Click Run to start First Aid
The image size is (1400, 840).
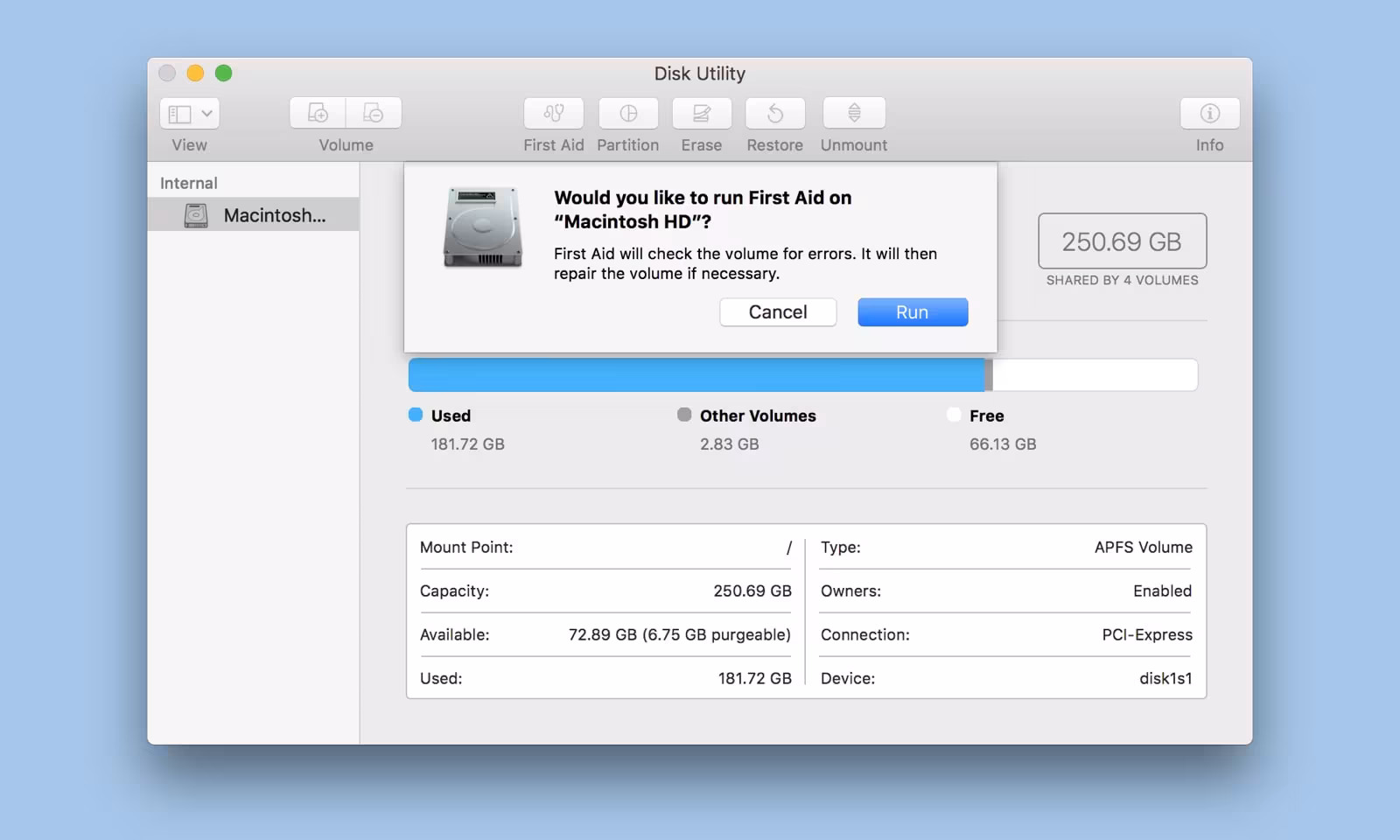(x=913, y=312)
